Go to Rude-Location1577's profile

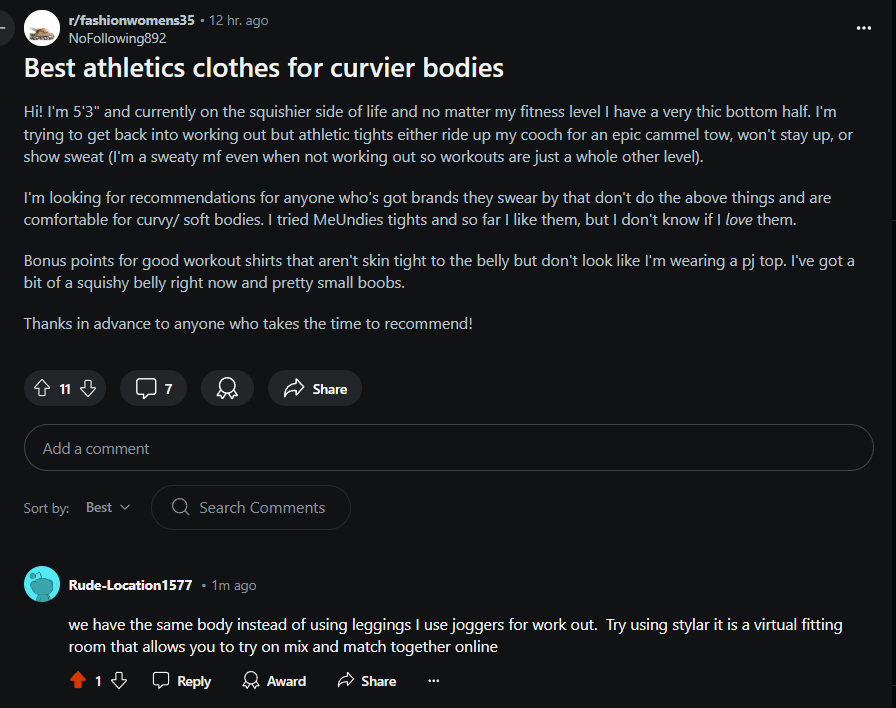[130, 585]
